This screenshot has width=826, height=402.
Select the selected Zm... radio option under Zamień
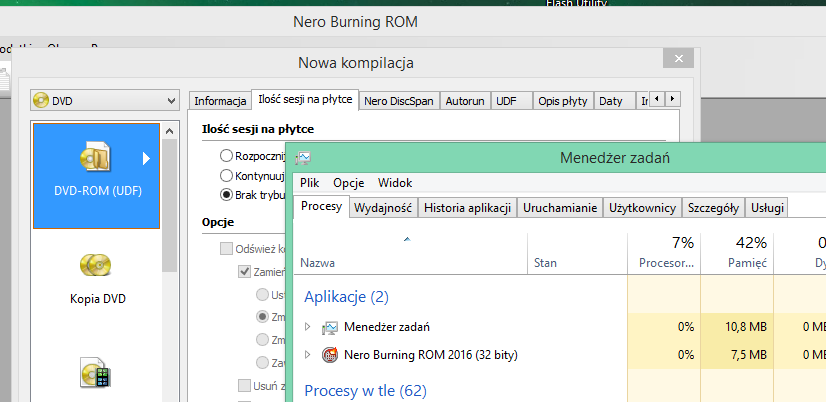point(262,317)
